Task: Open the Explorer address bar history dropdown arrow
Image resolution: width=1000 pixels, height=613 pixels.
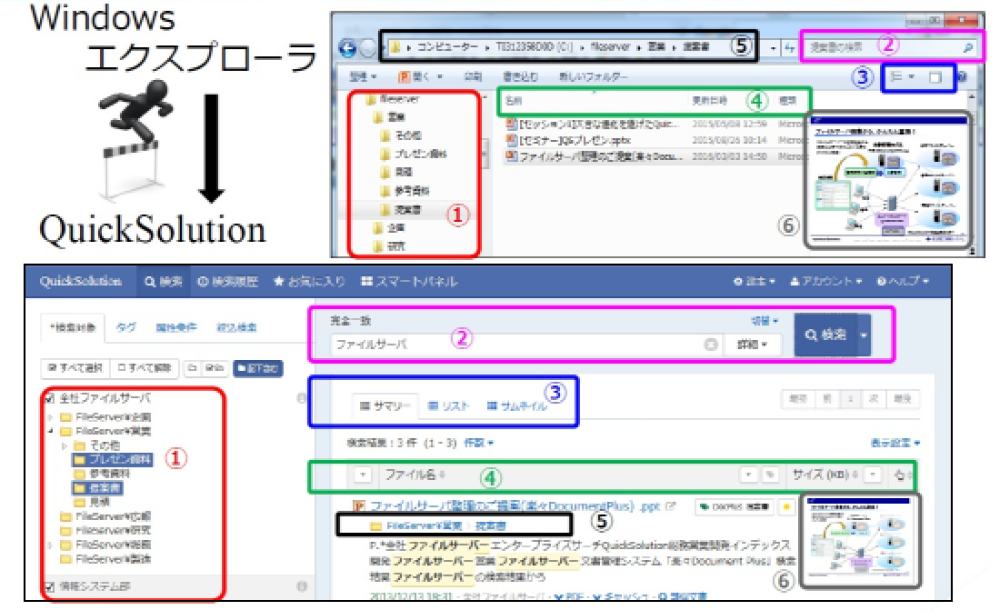Action: click(x=773, y=48)
